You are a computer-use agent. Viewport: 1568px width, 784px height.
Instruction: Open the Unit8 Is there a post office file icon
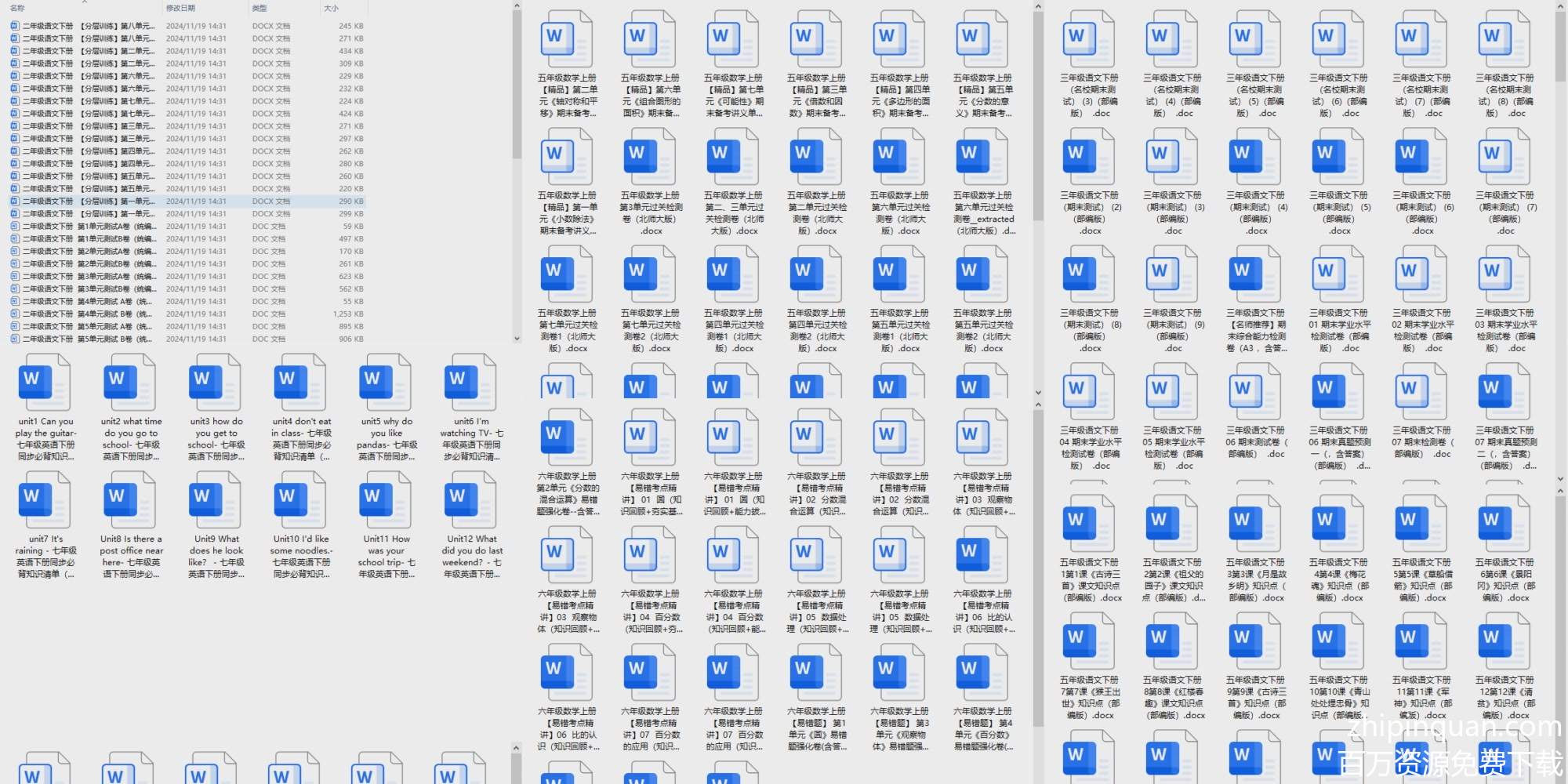click(130, 499)
